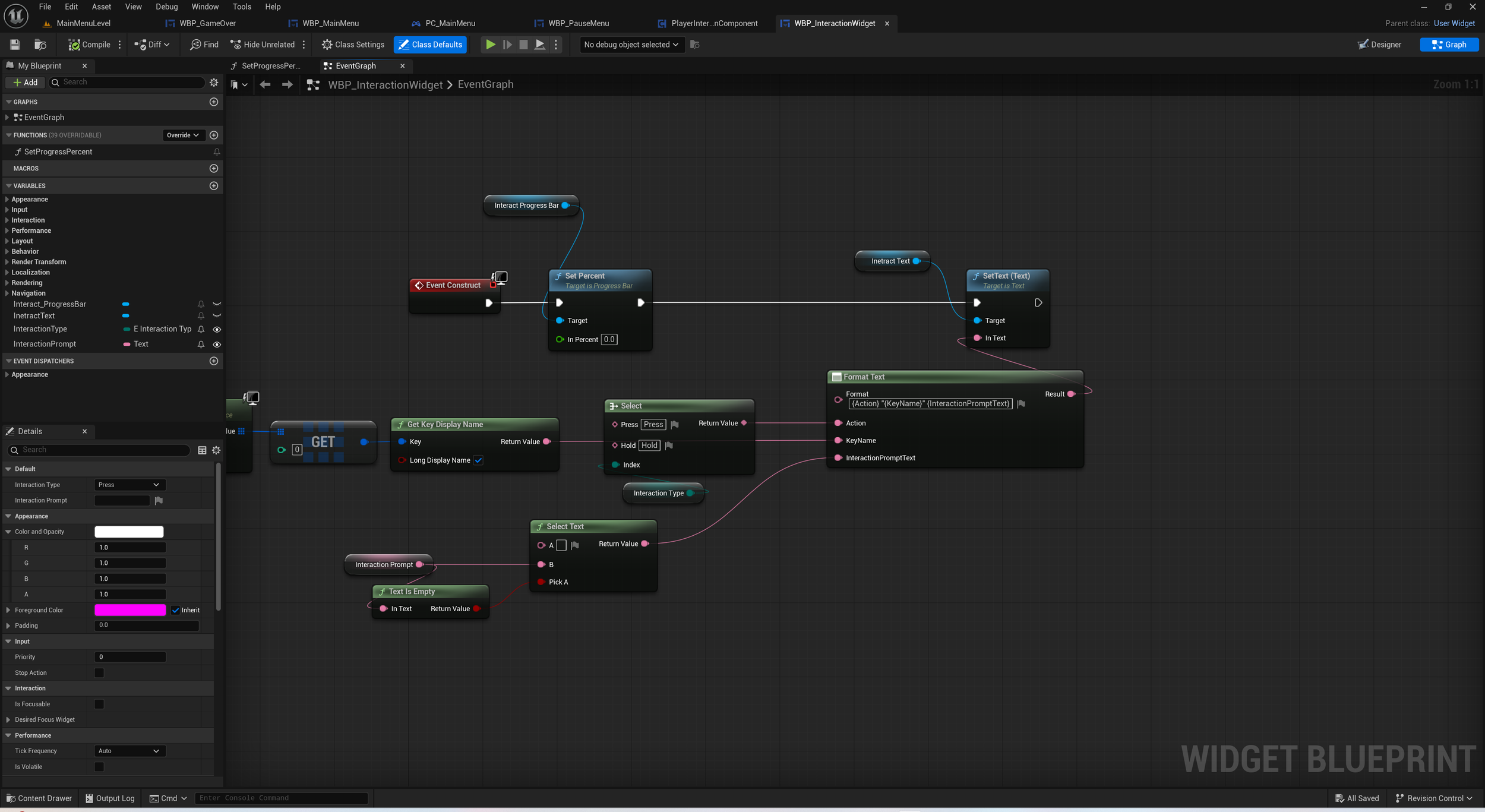Open debug object selection dropdown
This screenshot has height=812, width=1485.
click(631, 45)
